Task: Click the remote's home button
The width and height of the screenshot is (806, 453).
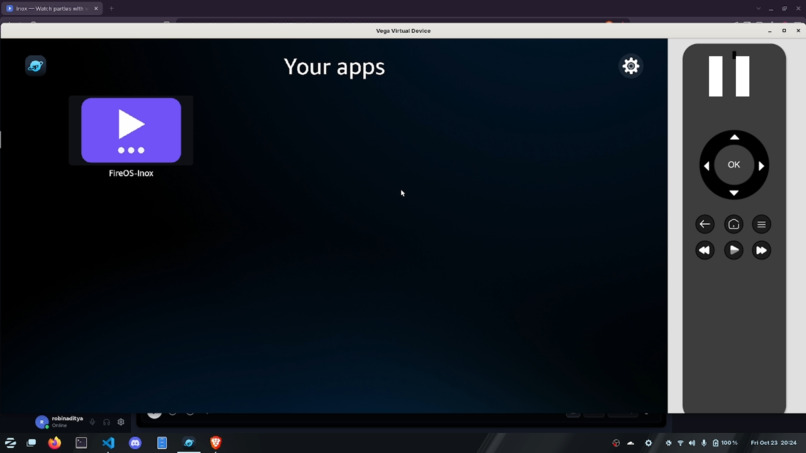Action: click(734, 224)
